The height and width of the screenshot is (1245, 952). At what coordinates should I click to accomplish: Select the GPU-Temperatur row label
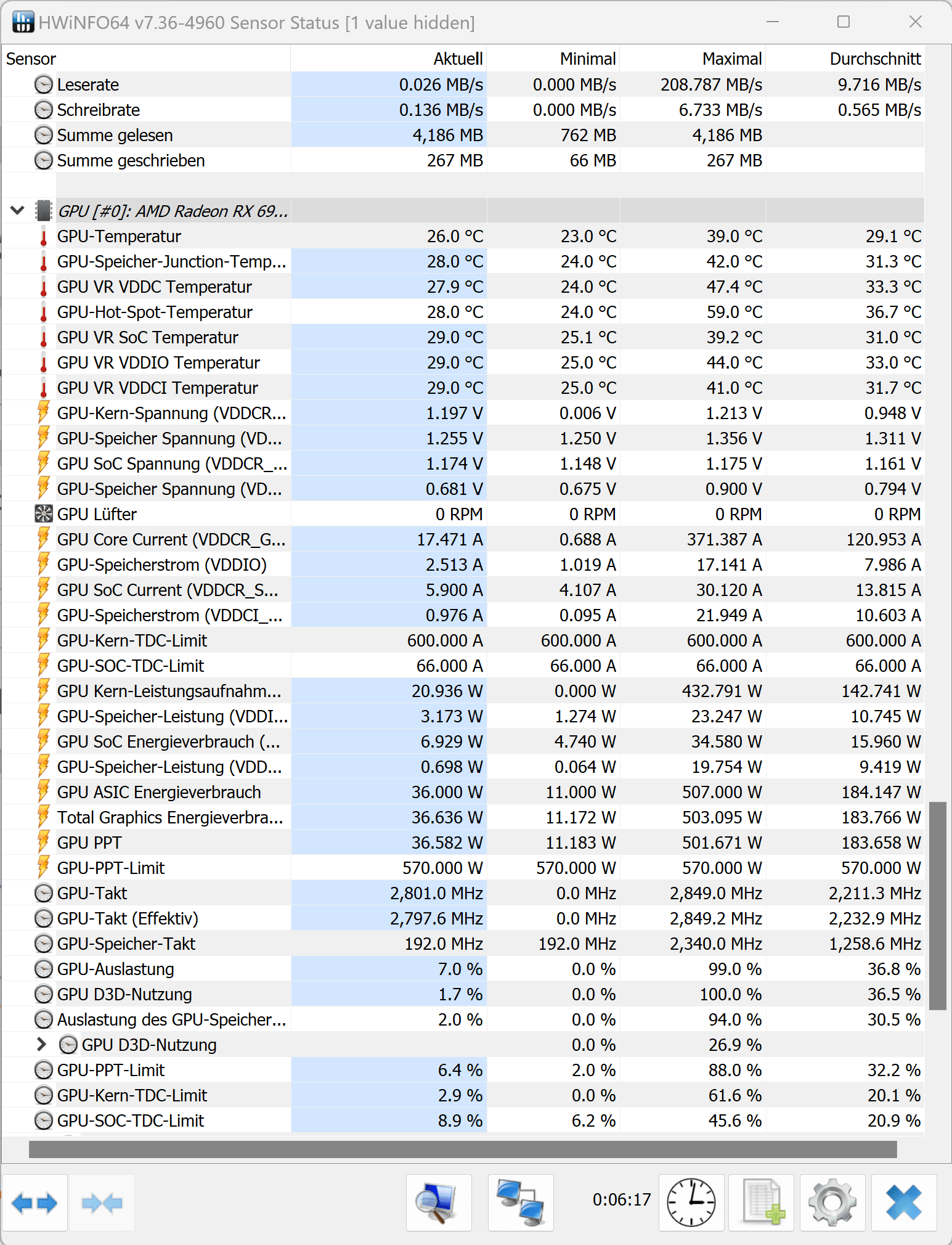[x=119, y=236]
